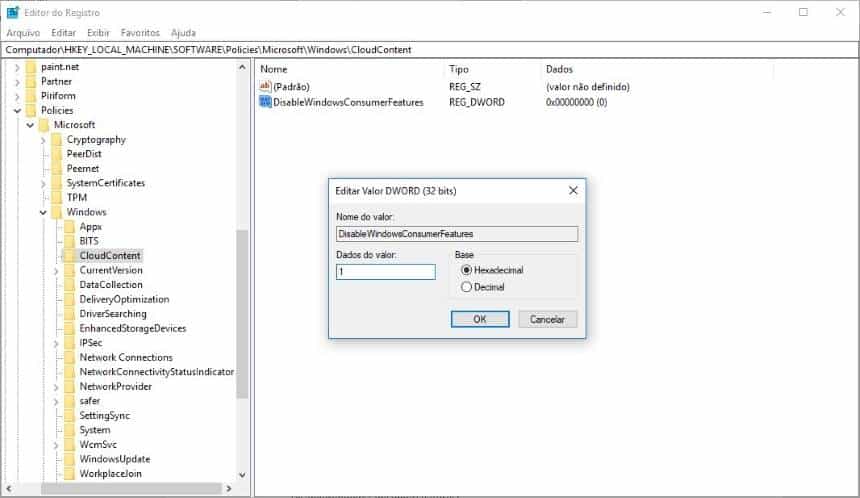
Task: Select the Network Connections key
Action: click(x=126, y=358)
